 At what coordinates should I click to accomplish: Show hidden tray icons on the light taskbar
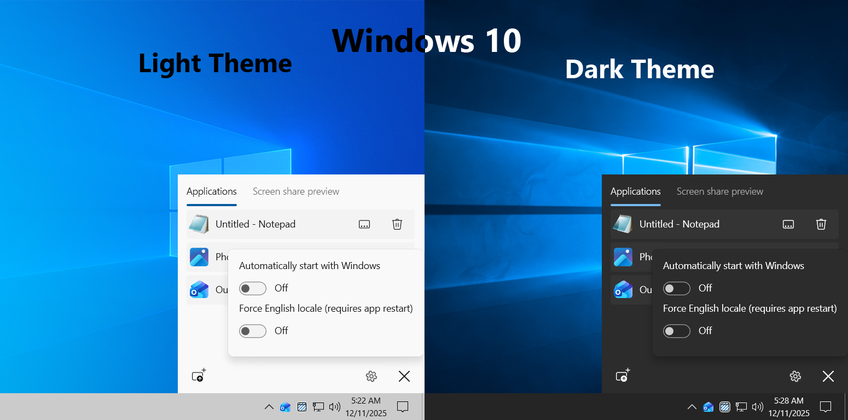[x=269, y=407]
